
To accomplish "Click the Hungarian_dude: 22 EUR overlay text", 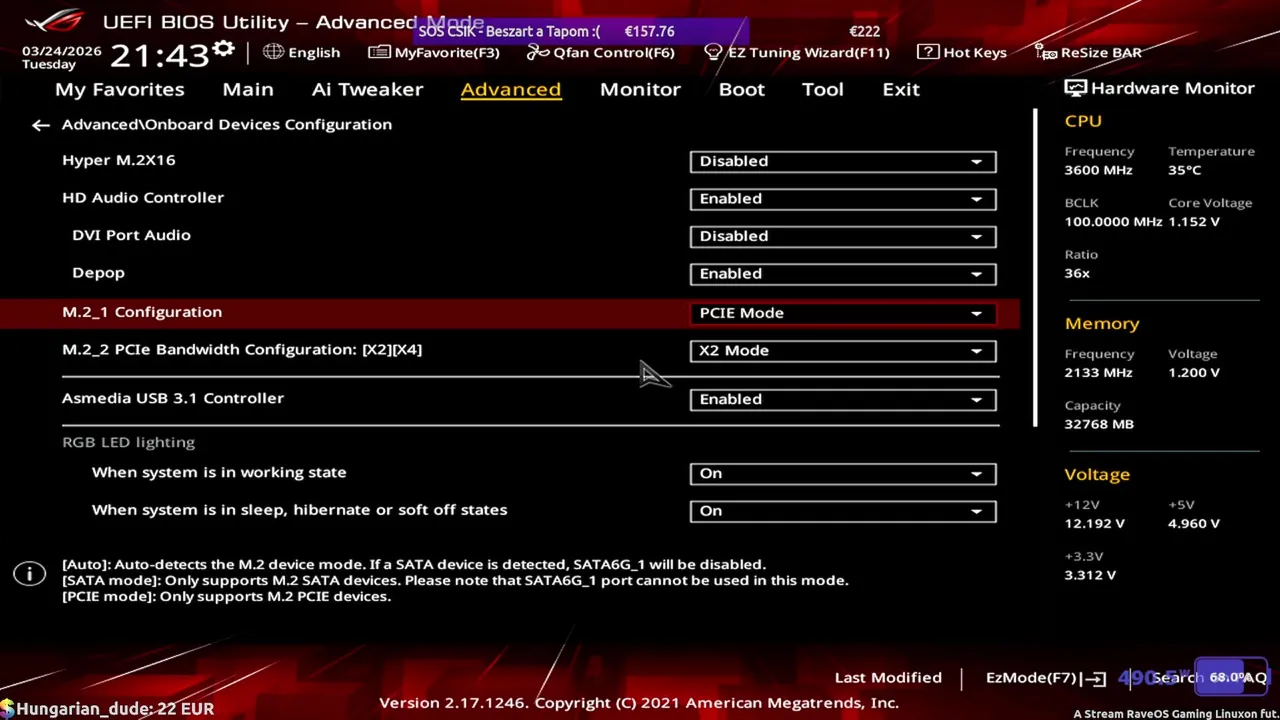I will 115,709.
